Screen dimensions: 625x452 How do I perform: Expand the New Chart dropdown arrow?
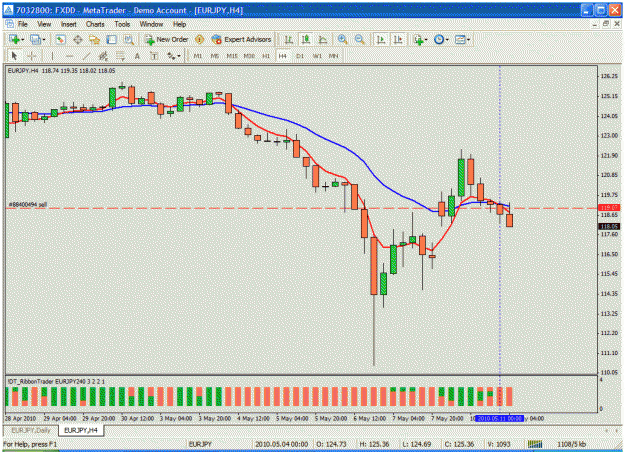tap(22, 39)
